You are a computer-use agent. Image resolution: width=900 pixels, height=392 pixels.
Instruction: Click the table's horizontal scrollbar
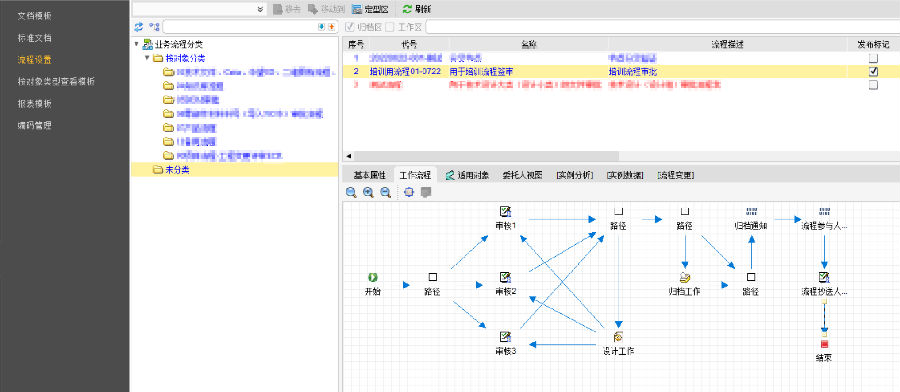click(x=486, y=156)
